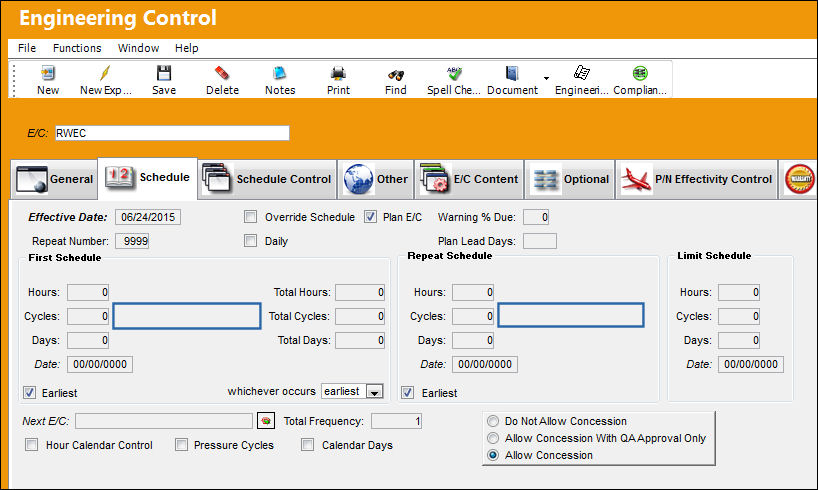The image size is (818, 490).
Task: Click the New toolbar icon
Action: (x=48, y=73)
